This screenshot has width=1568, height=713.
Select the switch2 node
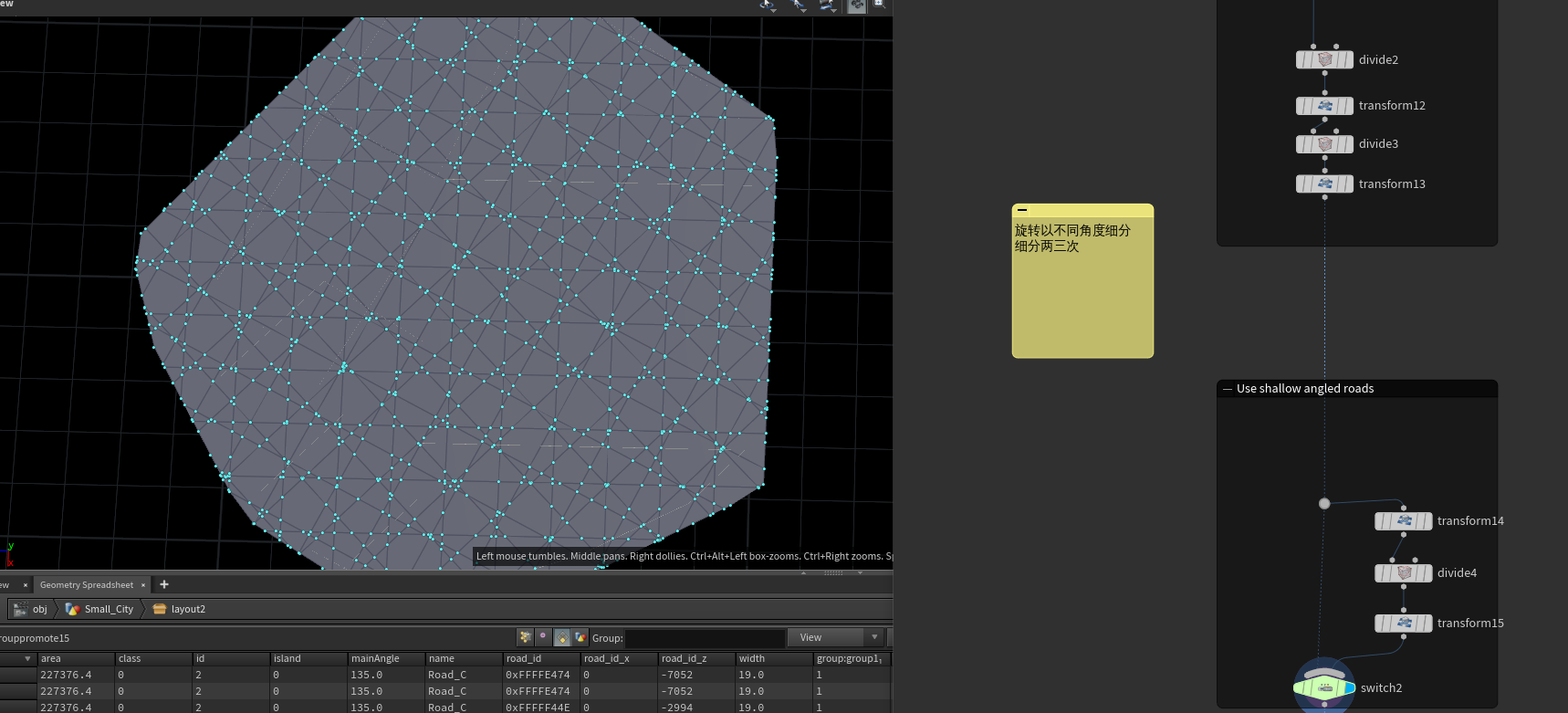point(1324,687)
